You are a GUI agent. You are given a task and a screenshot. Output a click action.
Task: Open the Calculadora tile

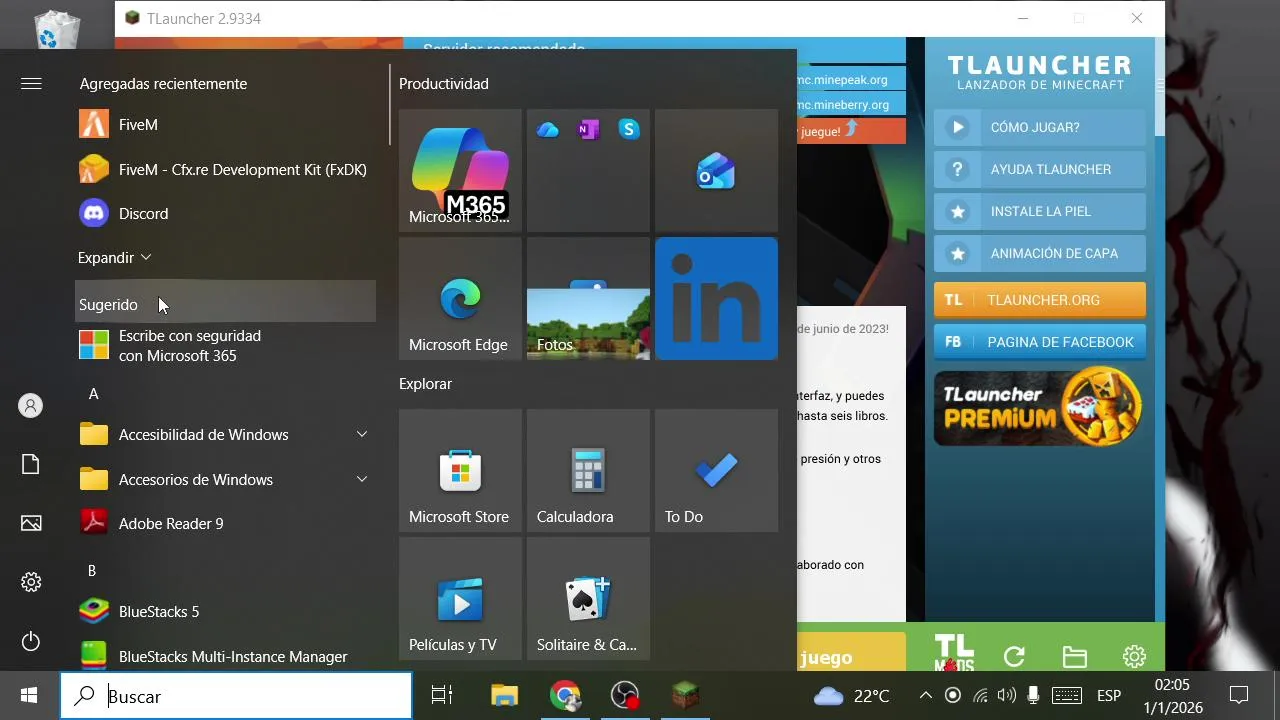pyautogui.click(x=588, y=471)
